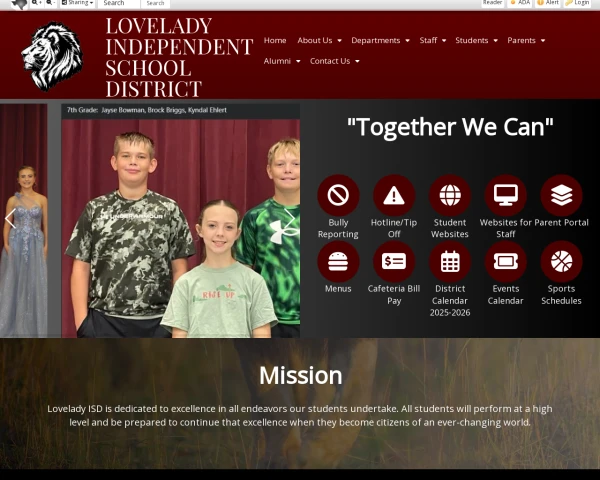Open the Students dropdown menu
600x480 pixels.
pos(476,41)
